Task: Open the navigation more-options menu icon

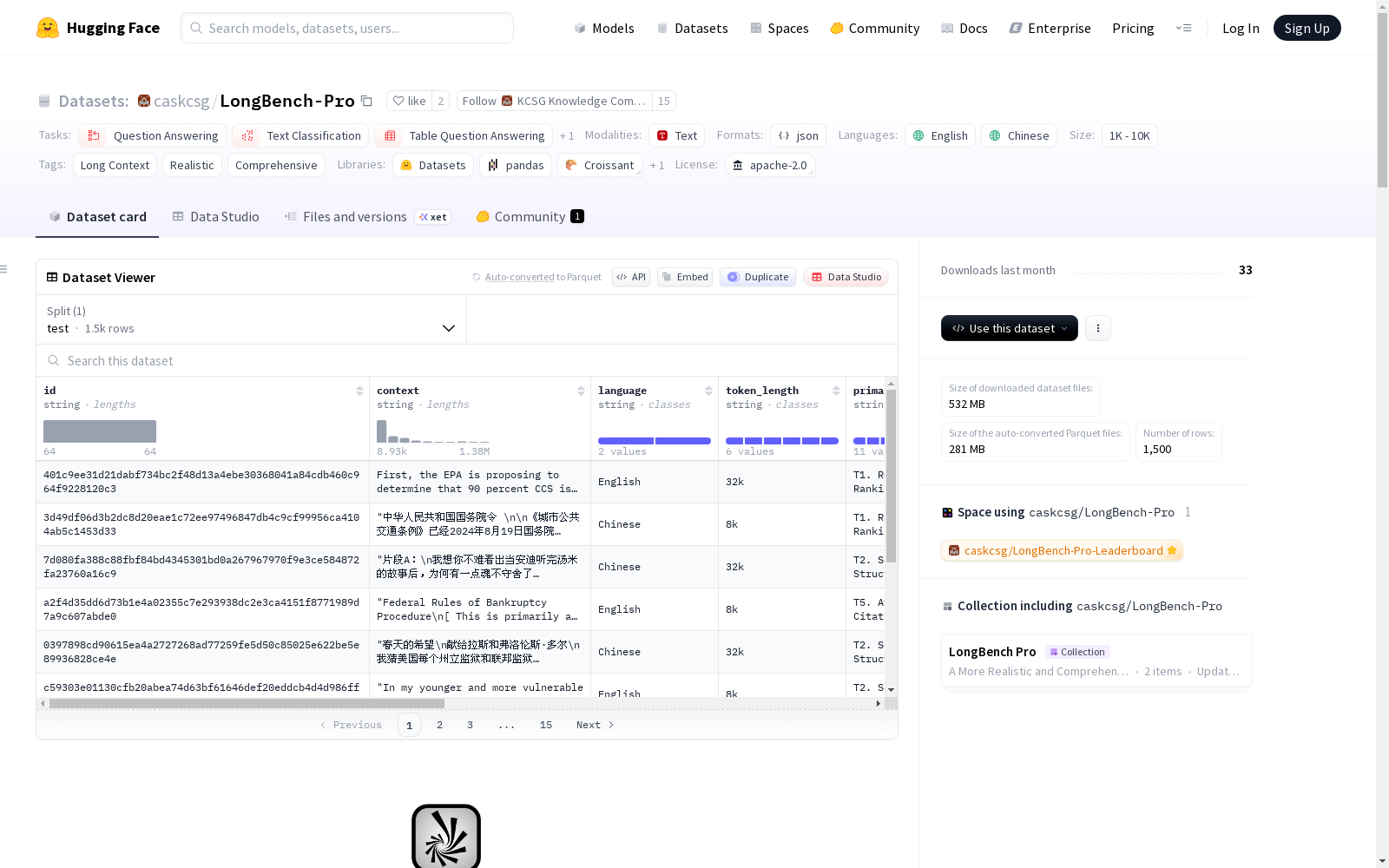Action: click(x=1183, y=28)
